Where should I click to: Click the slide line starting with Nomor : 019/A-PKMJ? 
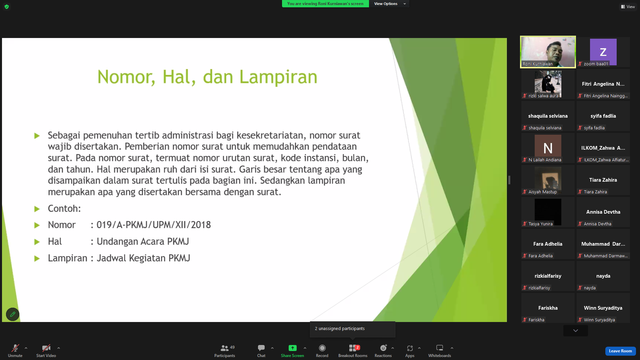129,225
